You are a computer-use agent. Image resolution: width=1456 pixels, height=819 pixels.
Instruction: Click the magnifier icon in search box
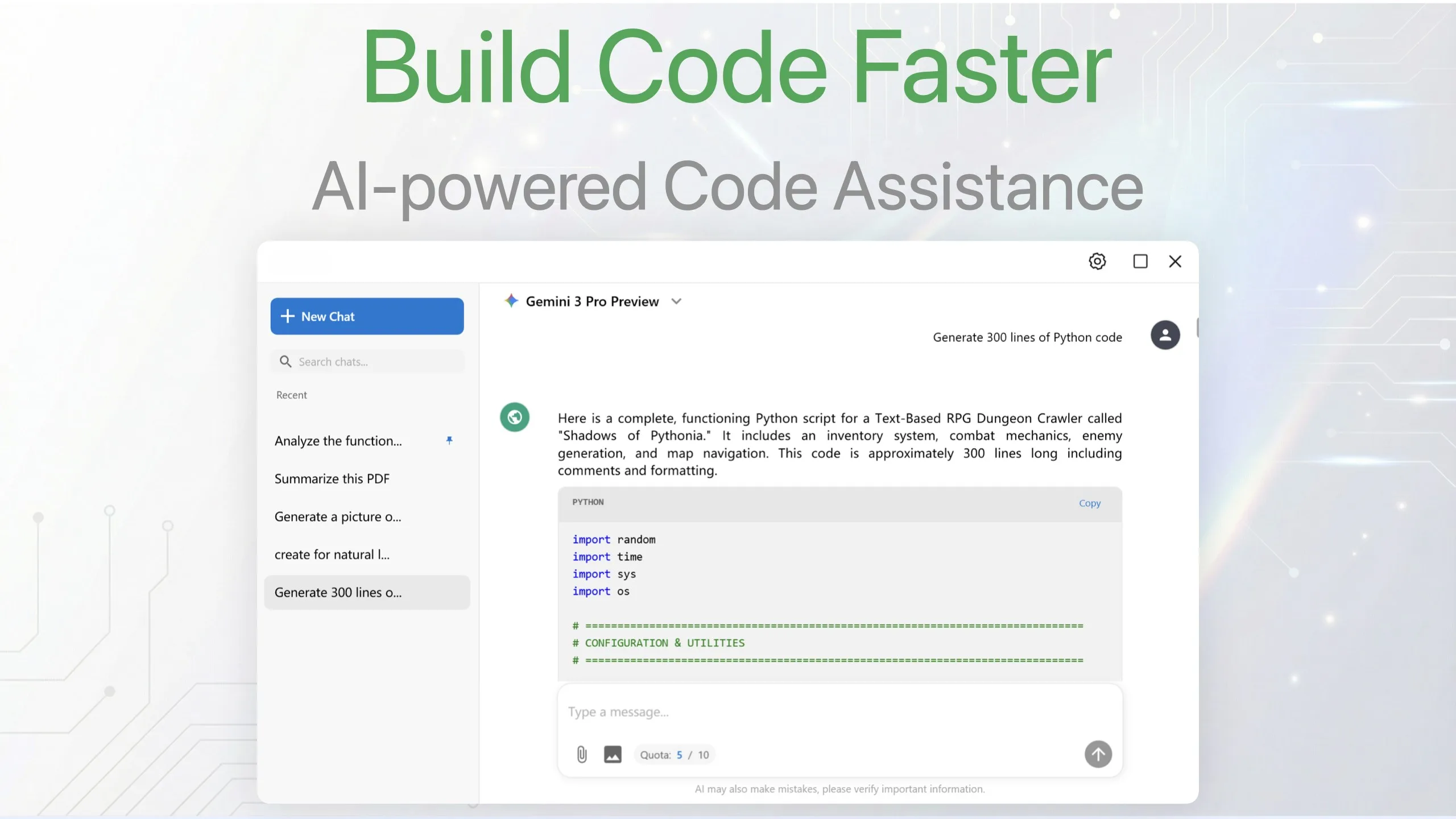286,362
